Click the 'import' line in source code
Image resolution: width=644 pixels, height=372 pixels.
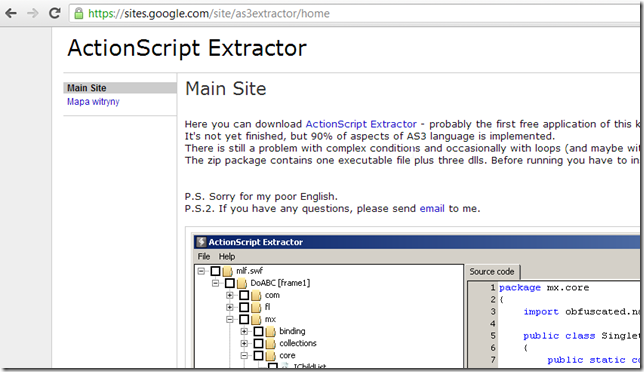point(582,312)
